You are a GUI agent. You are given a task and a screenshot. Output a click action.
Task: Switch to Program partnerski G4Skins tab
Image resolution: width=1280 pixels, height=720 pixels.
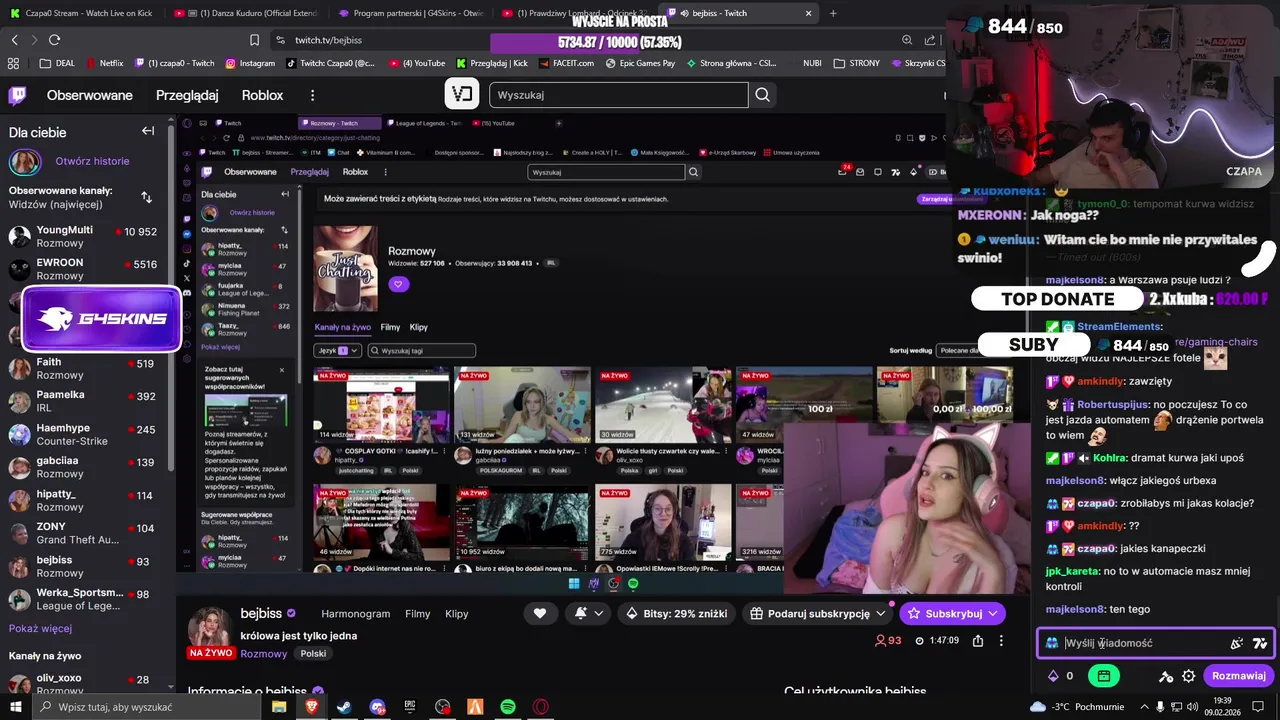(410, 13)
